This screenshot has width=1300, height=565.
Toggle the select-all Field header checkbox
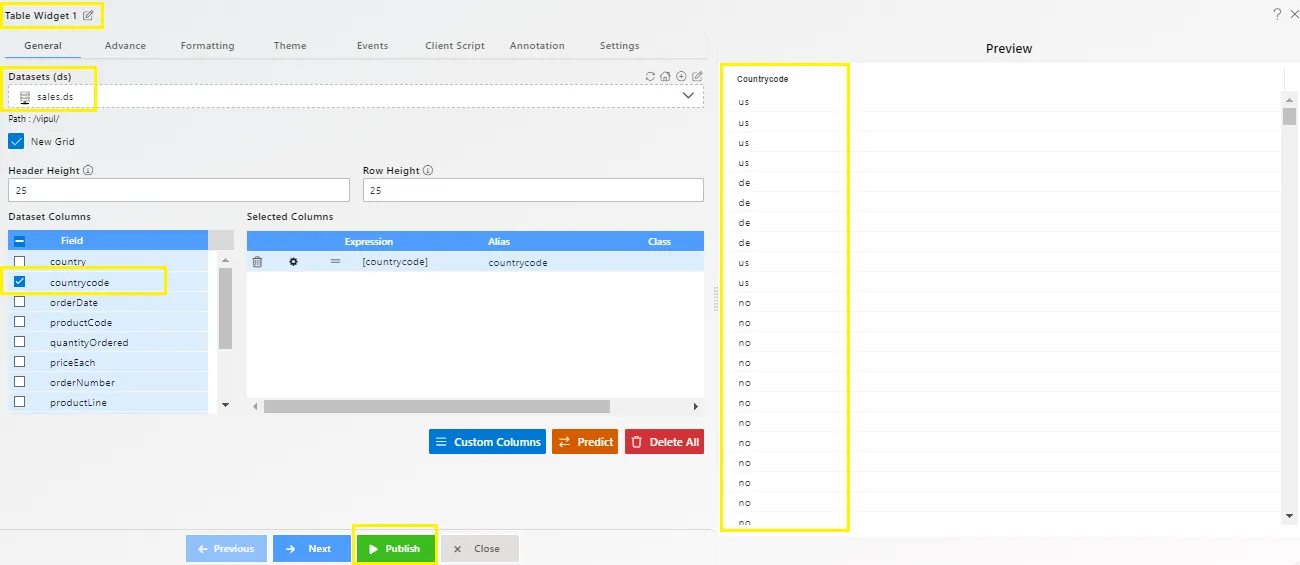tap(19, 241)
